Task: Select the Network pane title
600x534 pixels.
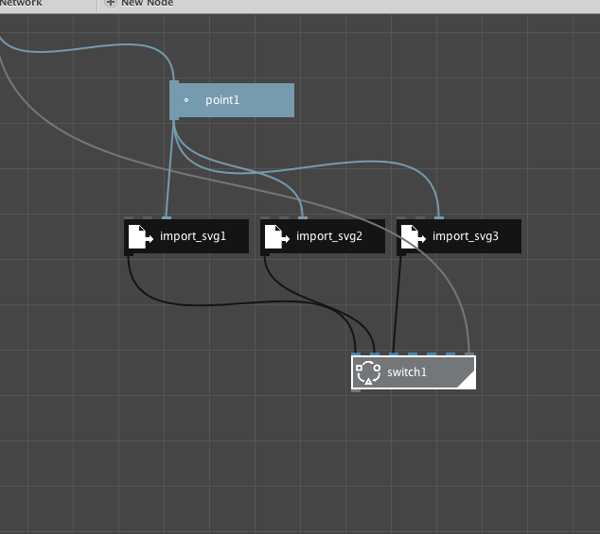Action: point(21,3)
